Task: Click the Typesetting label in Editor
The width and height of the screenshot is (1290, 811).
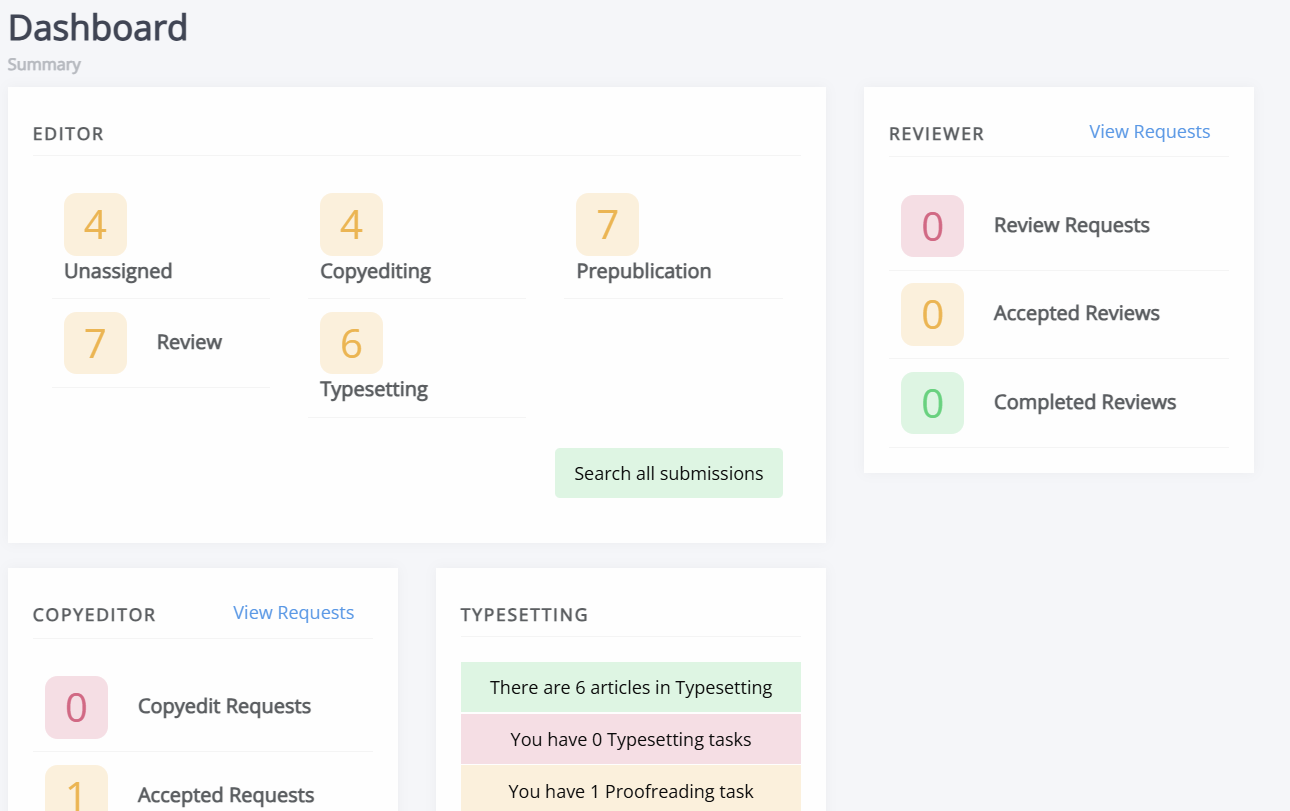Action: (x=374, y=389)
